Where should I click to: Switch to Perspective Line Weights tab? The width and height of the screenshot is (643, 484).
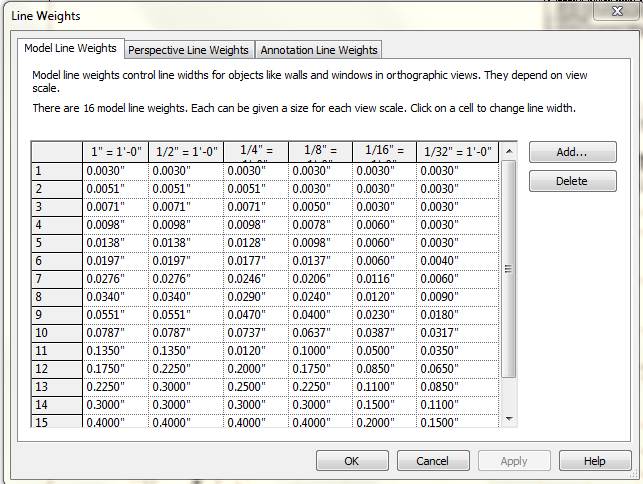click(188, 50)
